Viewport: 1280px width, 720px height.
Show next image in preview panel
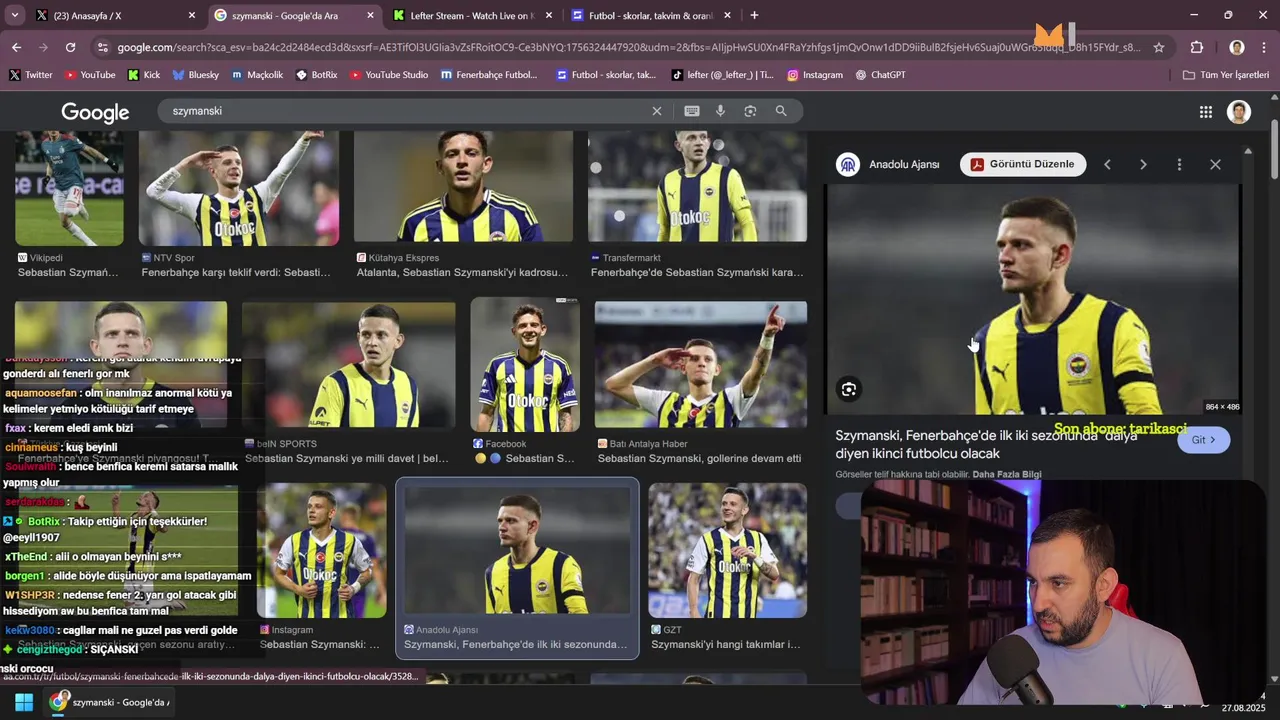(1143, 164)
